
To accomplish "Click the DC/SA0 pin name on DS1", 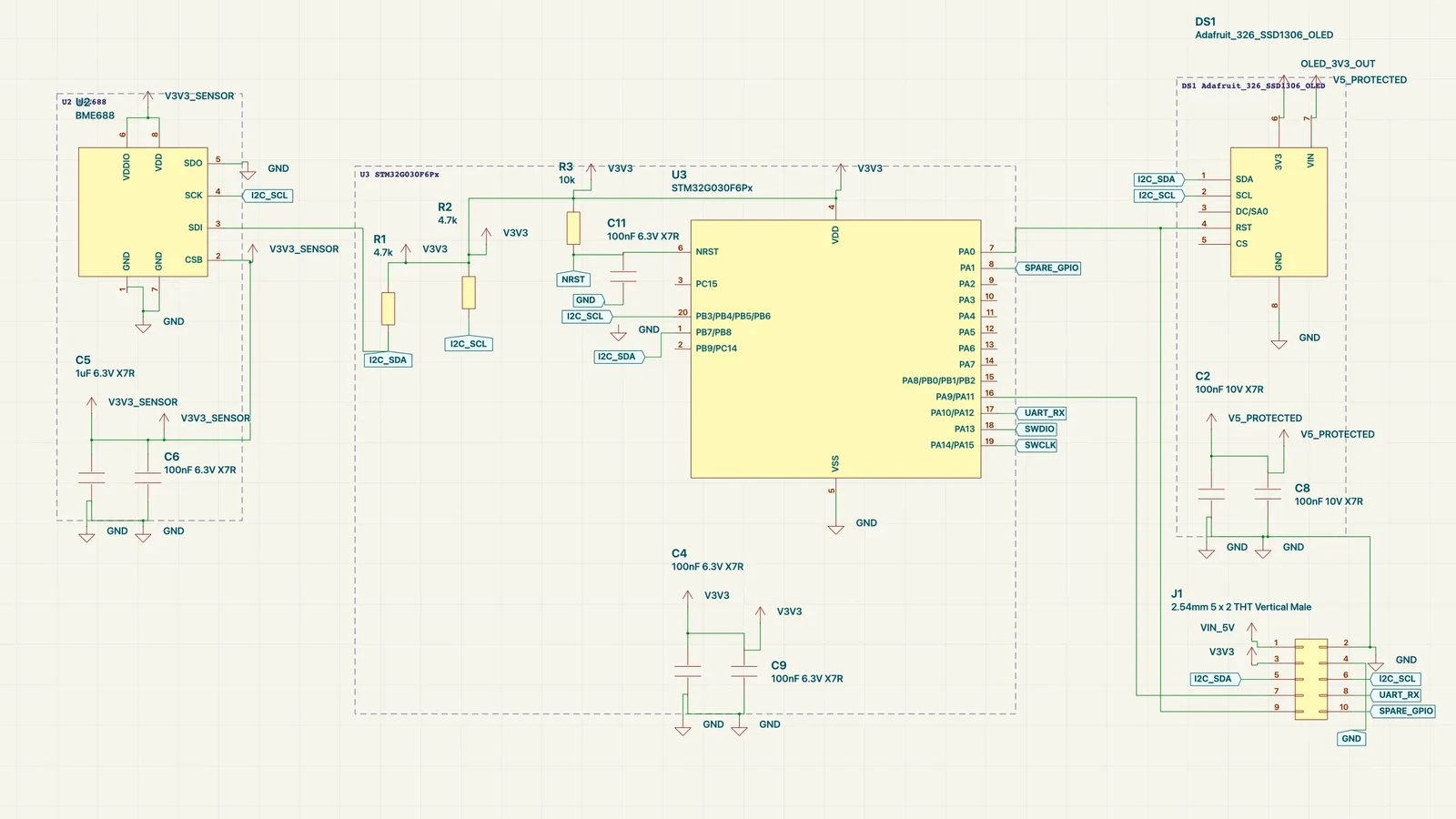I will pos(1251,211).
